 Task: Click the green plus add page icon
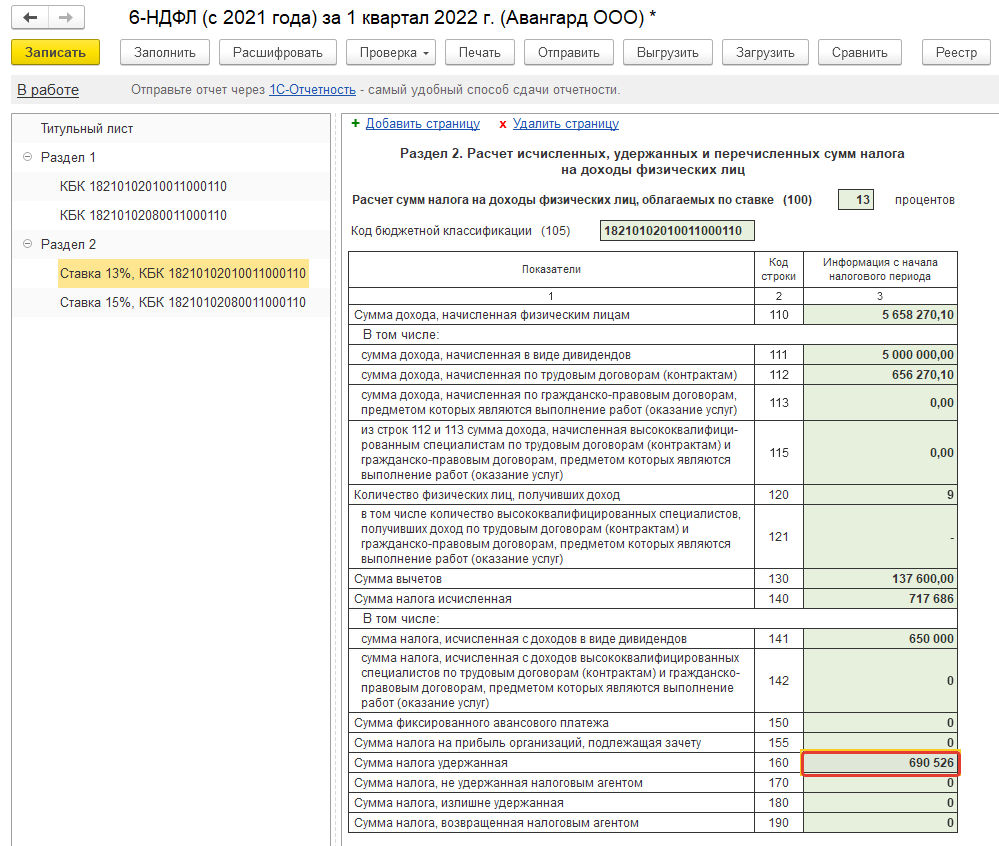pos(355,124)
